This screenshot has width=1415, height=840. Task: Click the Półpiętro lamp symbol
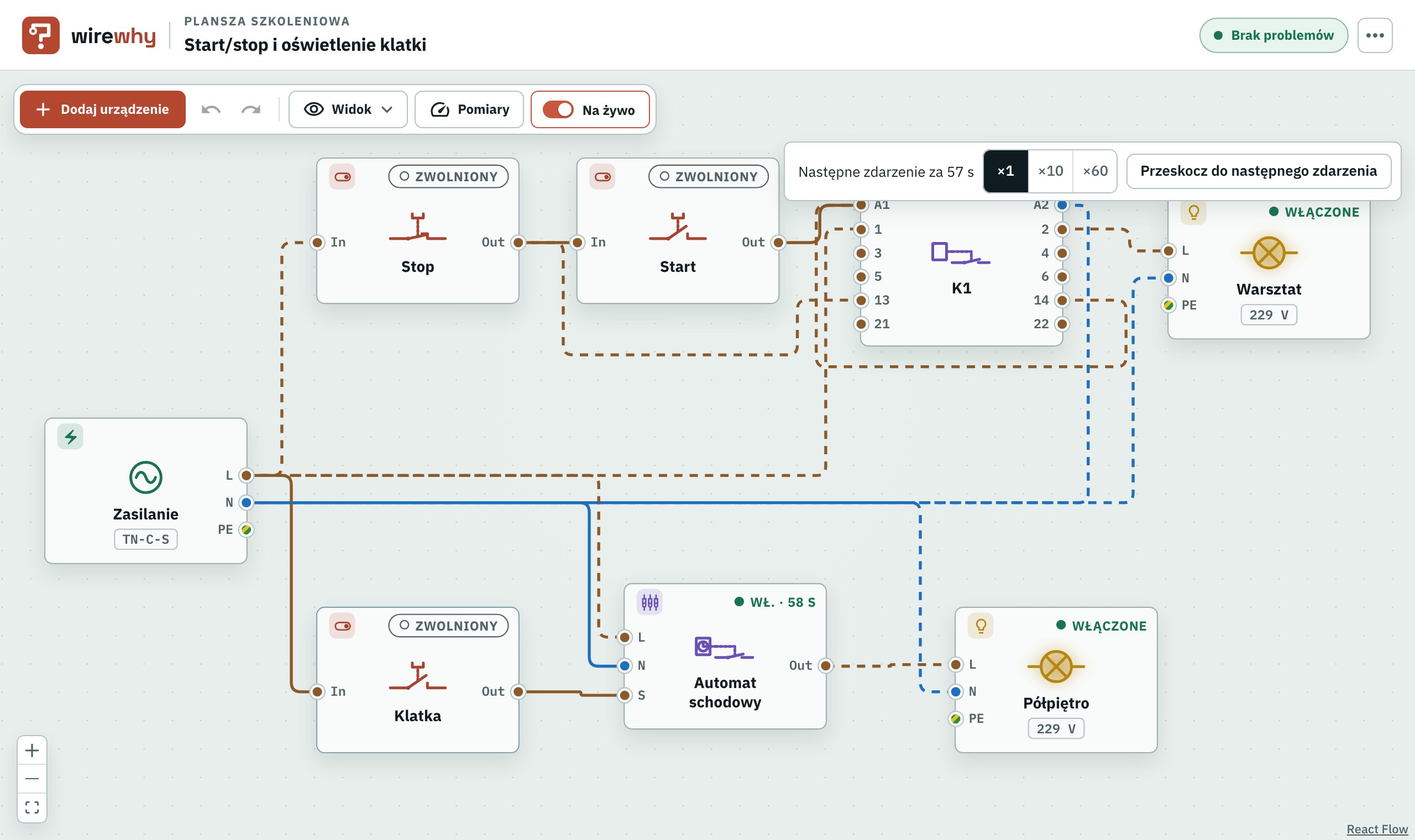pos(1056,666)
